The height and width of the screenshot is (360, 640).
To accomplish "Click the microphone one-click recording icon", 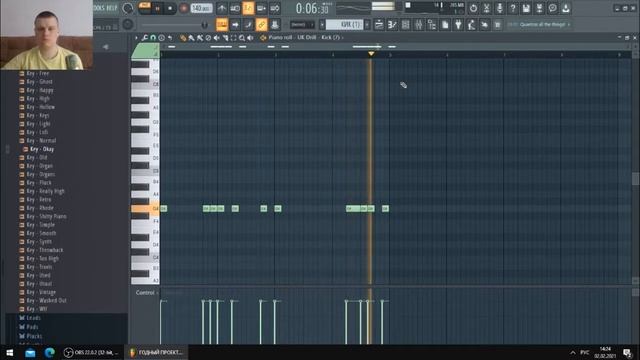I will click(500, 8).
